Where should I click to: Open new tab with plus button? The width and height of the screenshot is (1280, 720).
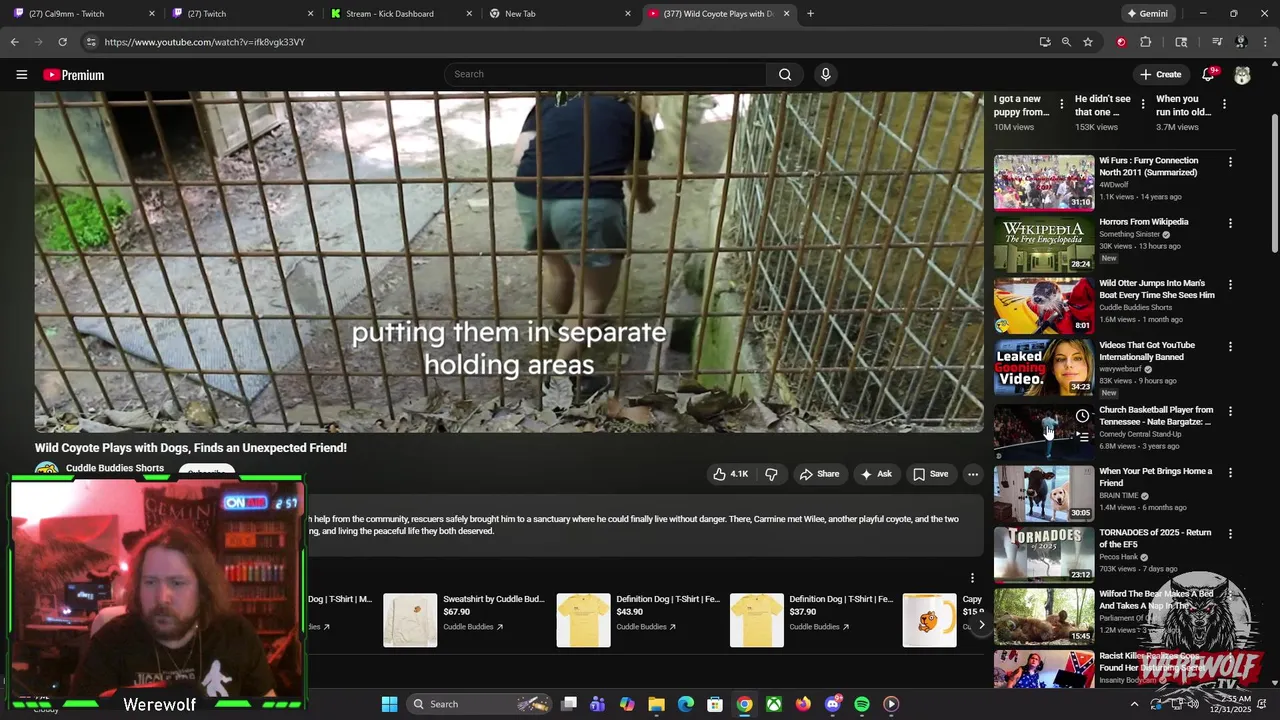pyautogui.click(x=810, y=14)
